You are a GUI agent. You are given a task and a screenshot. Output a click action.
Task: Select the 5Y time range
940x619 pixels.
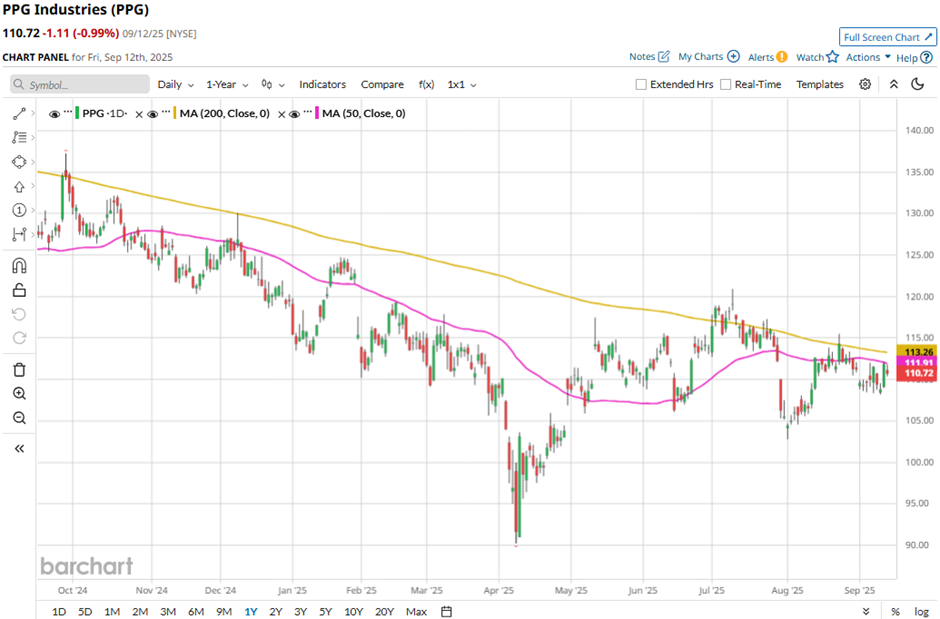tap(326, 611)
